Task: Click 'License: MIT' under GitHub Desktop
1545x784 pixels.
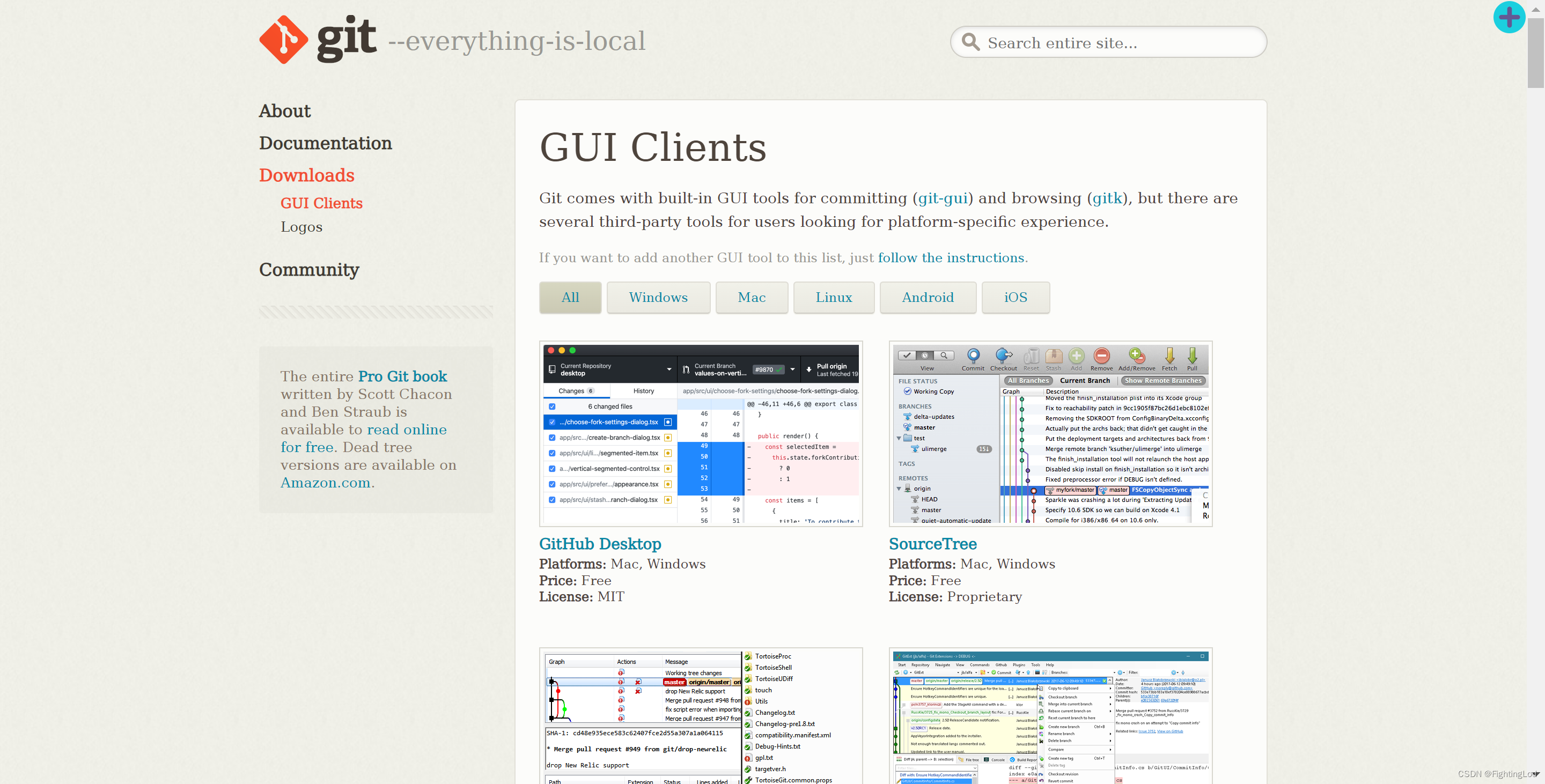Action: click(582, 597)
